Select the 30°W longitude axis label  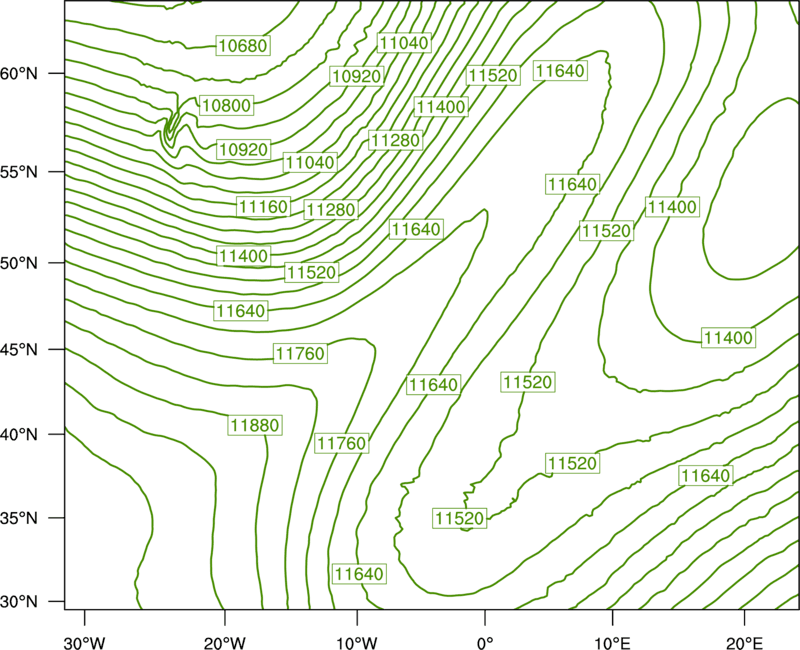point(85,643)
